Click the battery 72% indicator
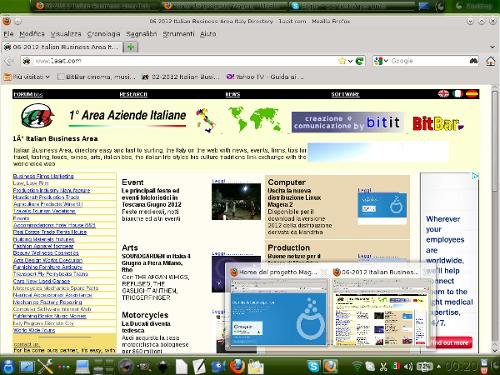This screenshot has height=375, width=500. 425,367
